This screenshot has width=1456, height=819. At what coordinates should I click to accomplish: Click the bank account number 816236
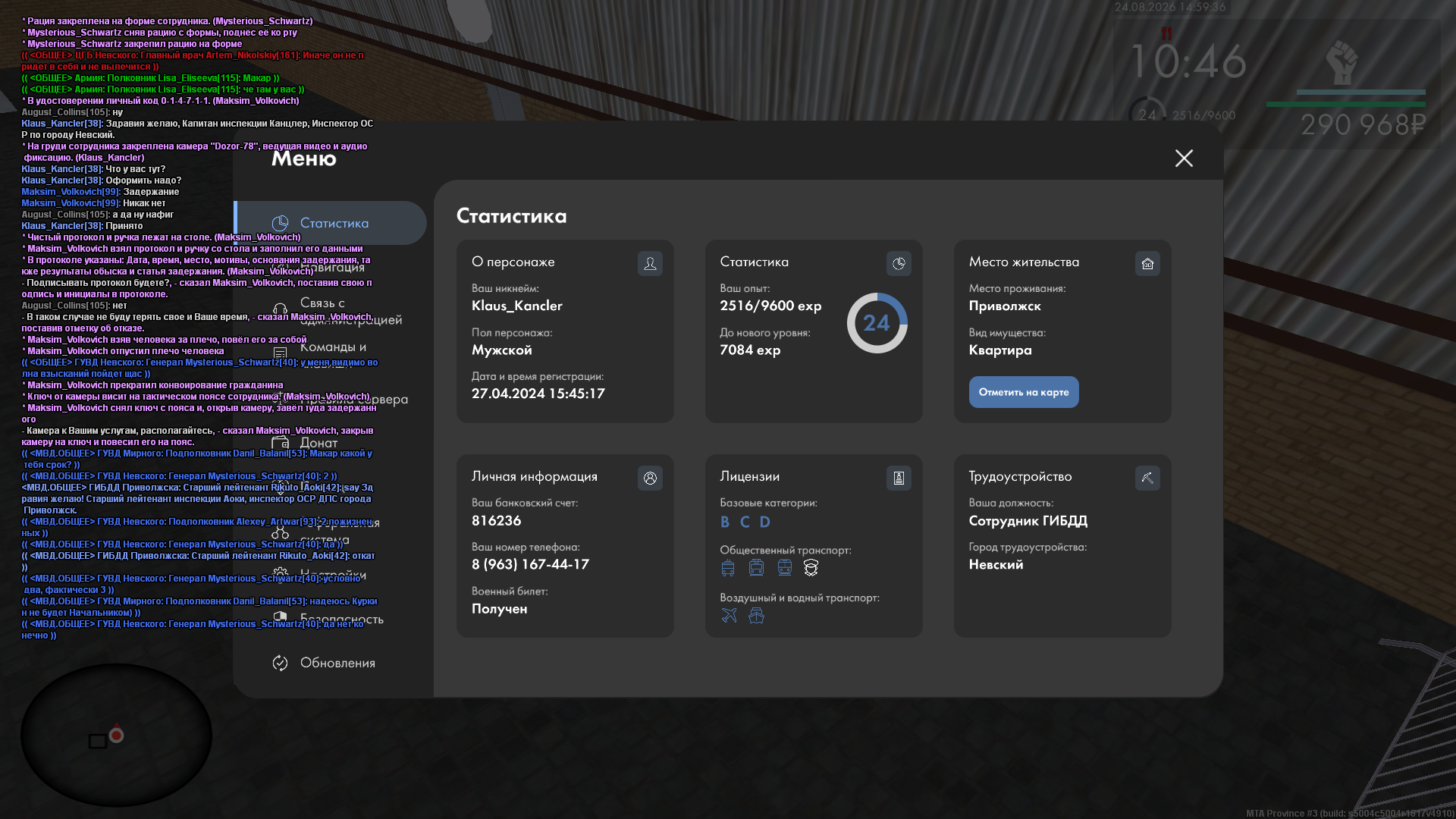pyautogui.click(x=496, y=520)
